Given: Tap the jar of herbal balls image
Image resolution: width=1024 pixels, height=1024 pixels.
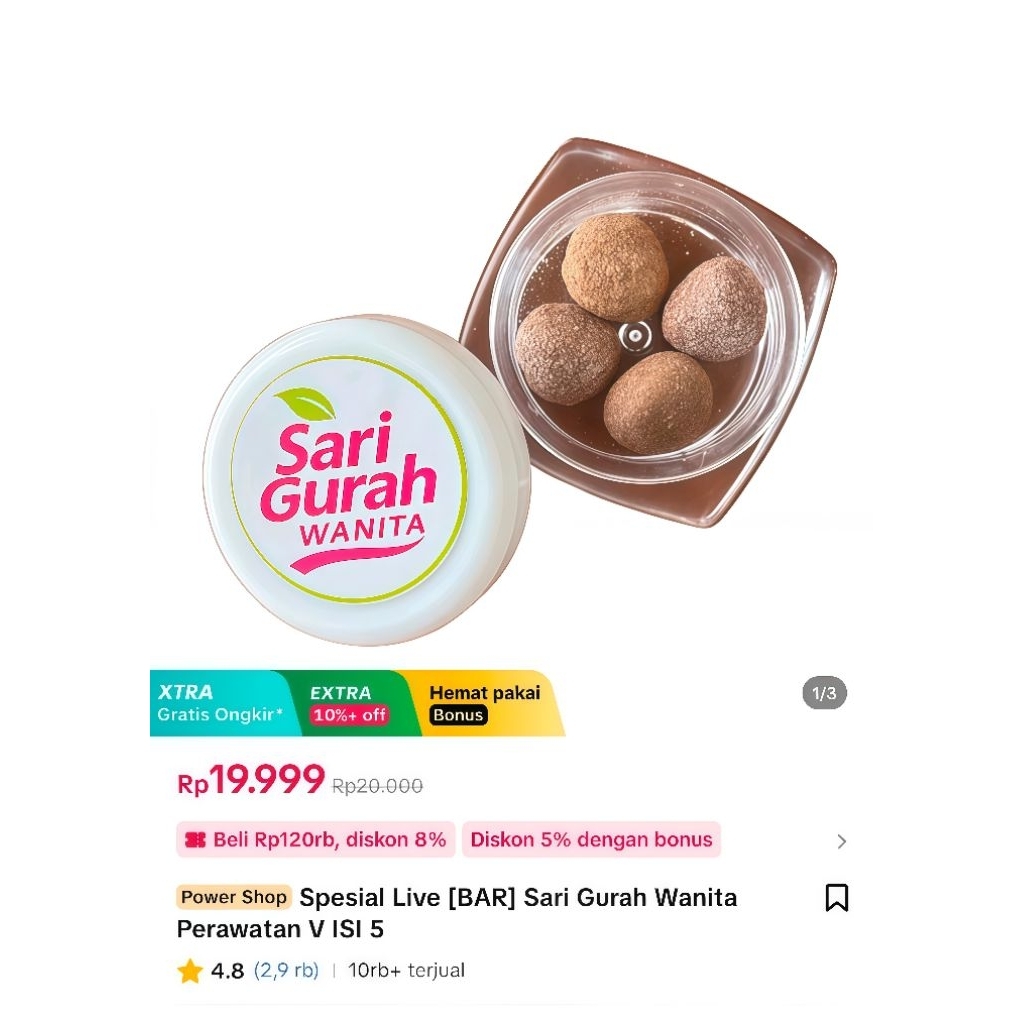Looking at the screenshot, I should click(648, 332).
